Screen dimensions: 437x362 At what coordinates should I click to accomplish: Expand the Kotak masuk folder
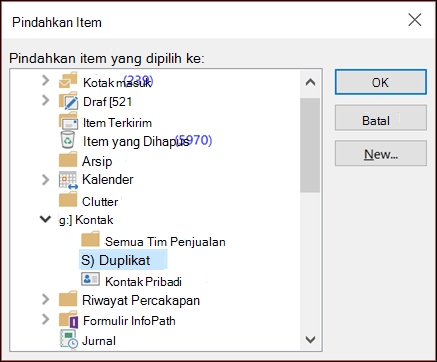click(46, 80)
